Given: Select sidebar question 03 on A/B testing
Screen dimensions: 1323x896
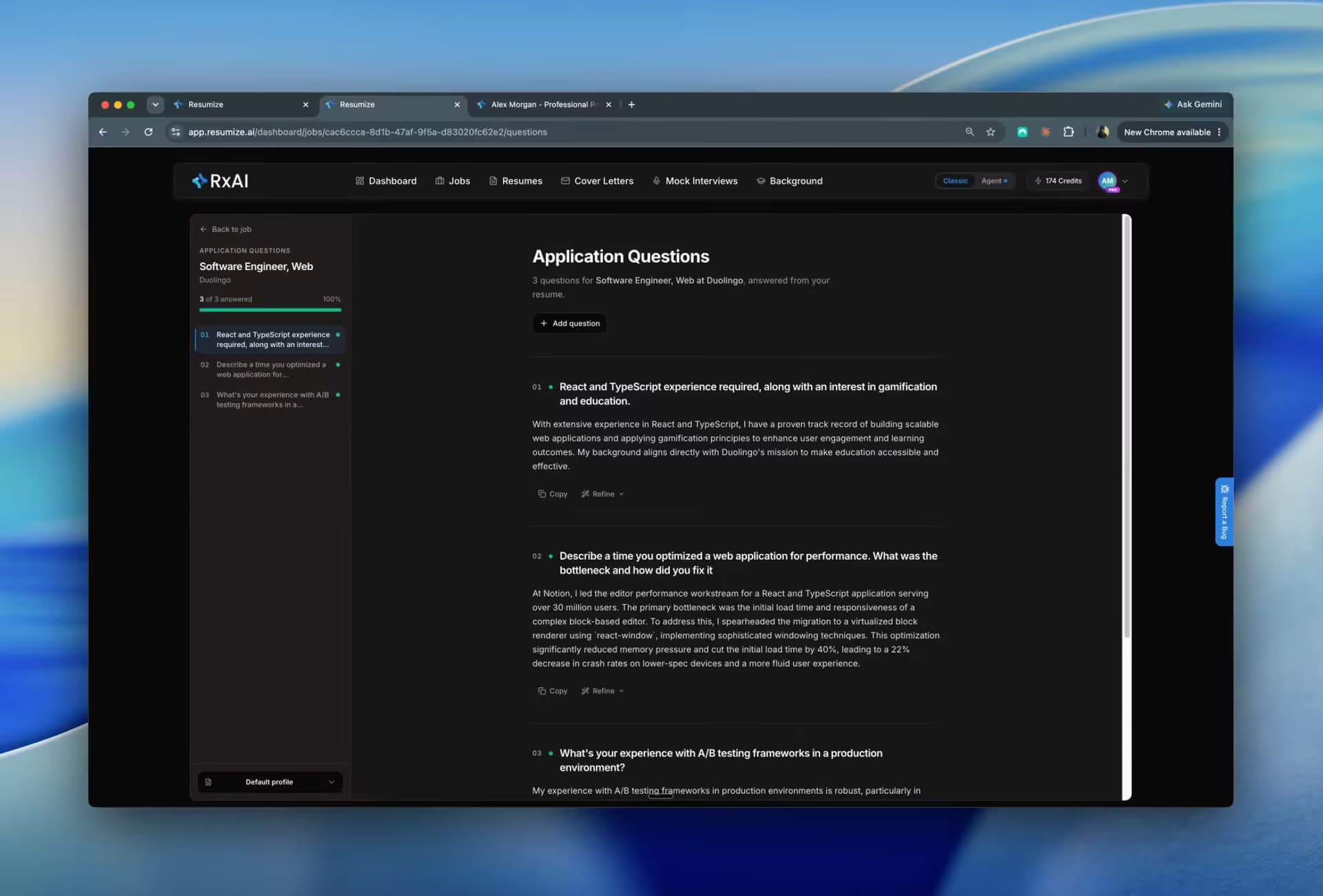Looking at the screenshot, I should coord(269,400).
